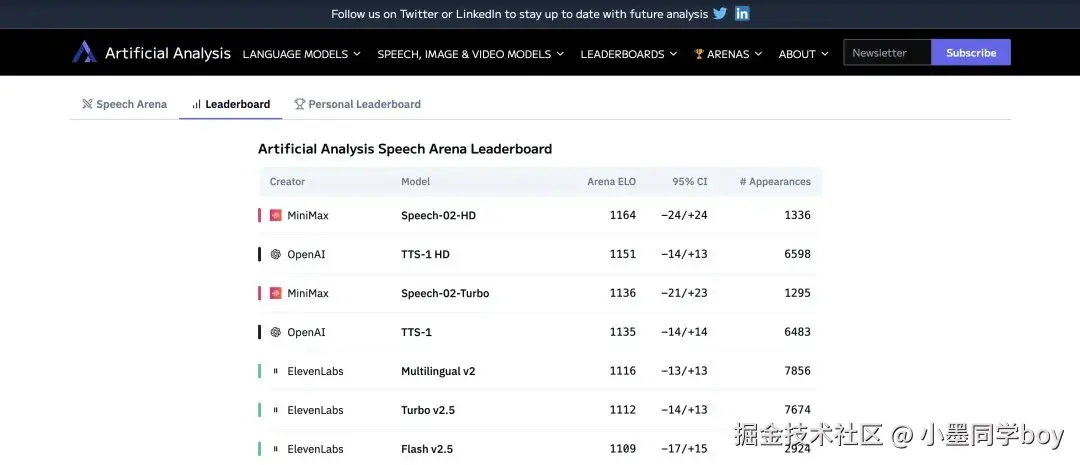Click the confidence interval −21/+23

684,293
